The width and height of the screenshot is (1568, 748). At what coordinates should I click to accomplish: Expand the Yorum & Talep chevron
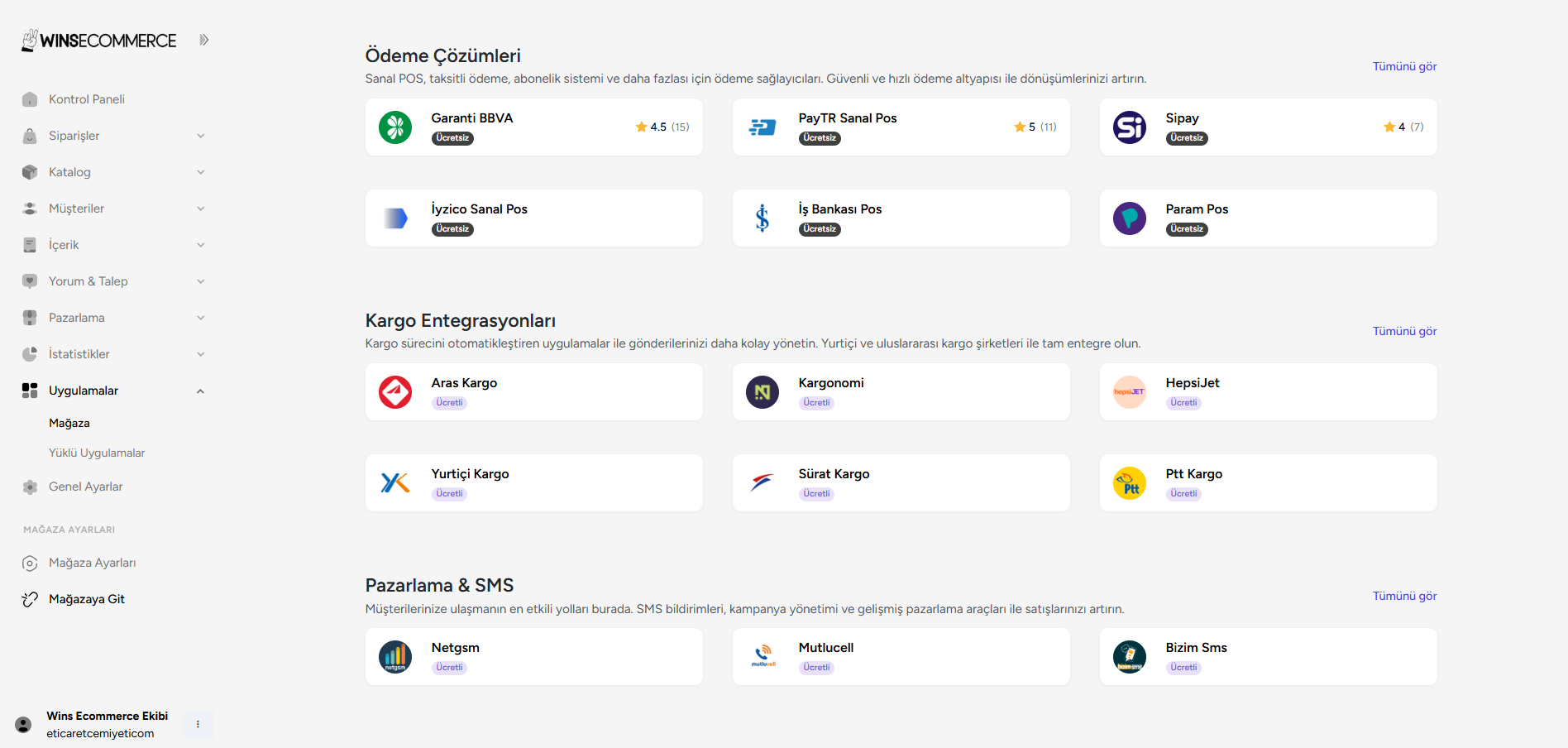pyautogui.click(x=200, y=281)
